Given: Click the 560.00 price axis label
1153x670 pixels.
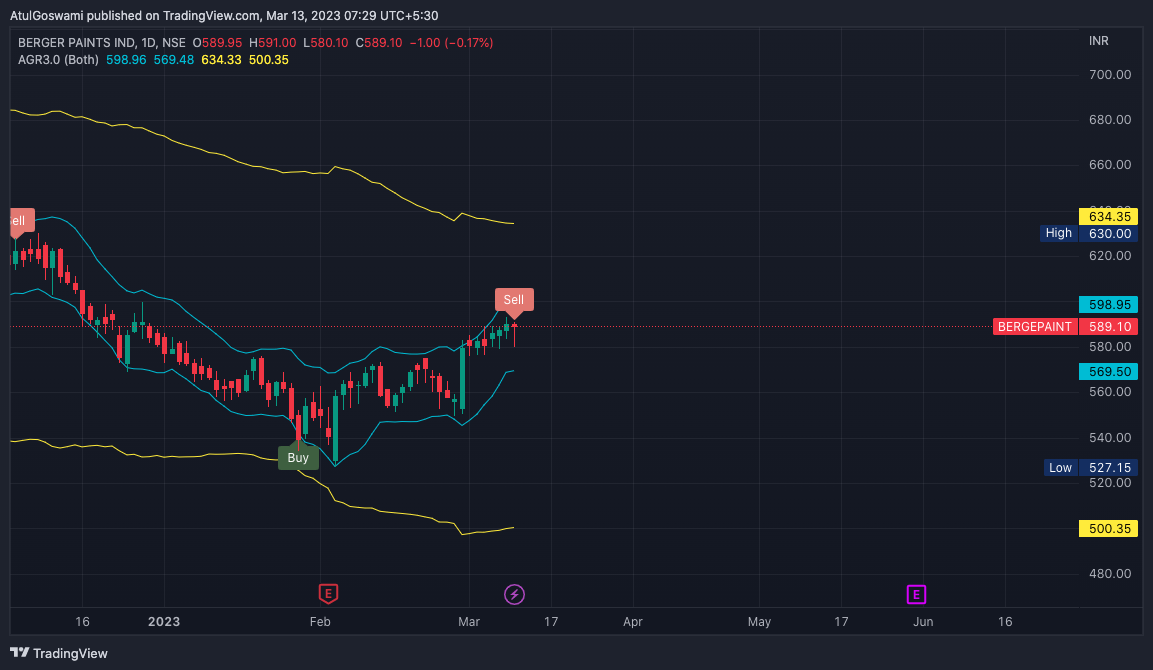Looking at the screenshot, I should pos(1110,392).
